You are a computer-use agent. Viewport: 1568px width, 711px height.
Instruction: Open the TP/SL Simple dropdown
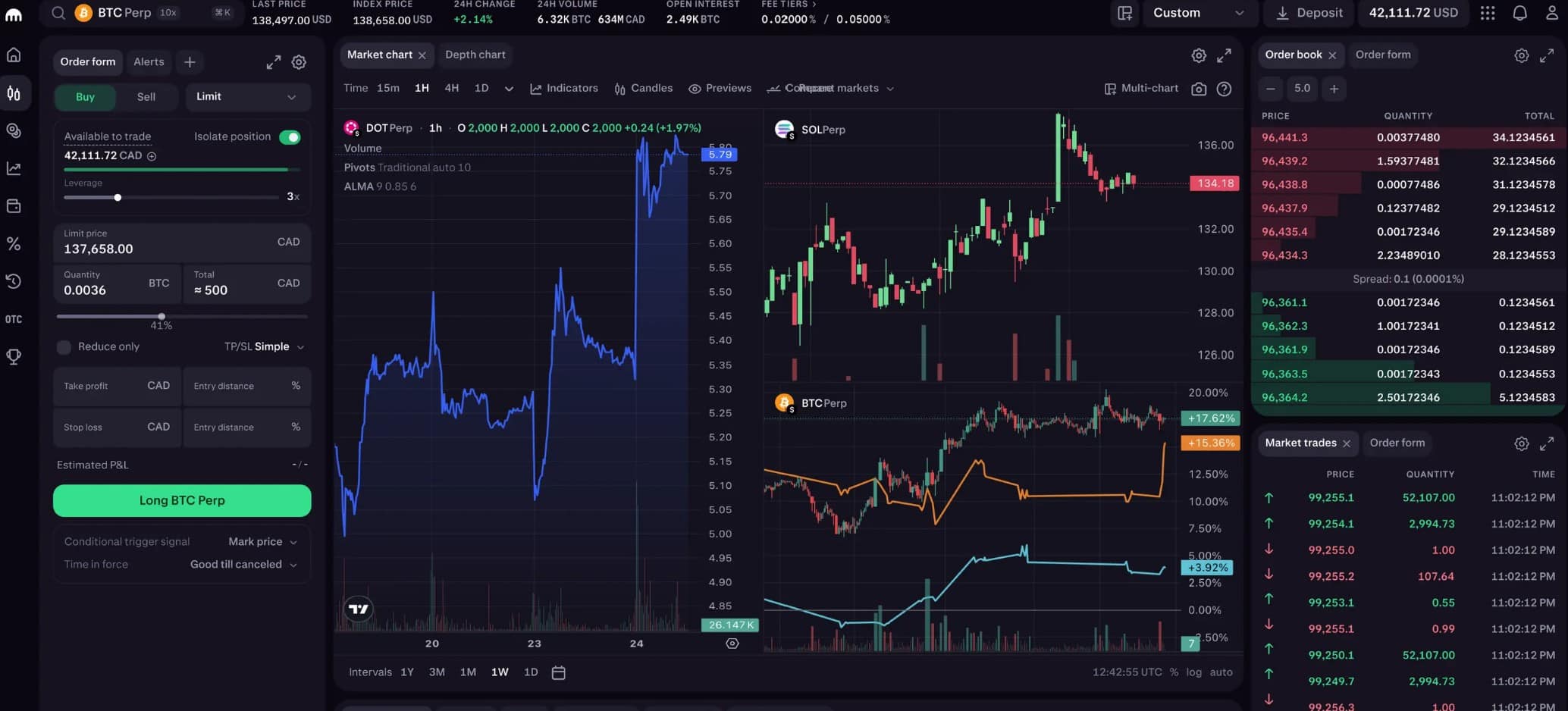[264, 346]
